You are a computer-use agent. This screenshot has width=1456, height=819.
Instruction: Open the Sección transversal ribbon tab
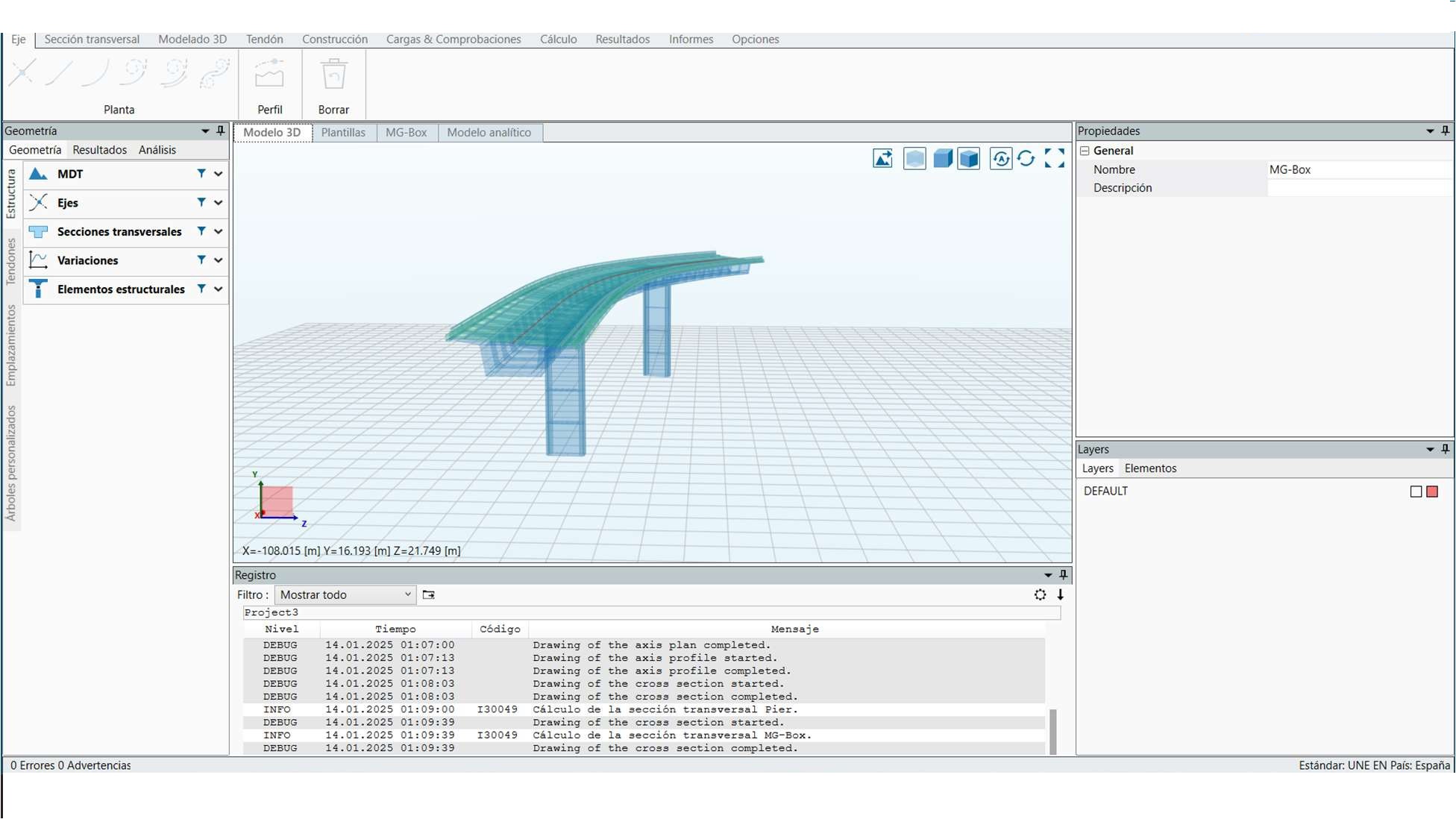[x=92, y=39]
